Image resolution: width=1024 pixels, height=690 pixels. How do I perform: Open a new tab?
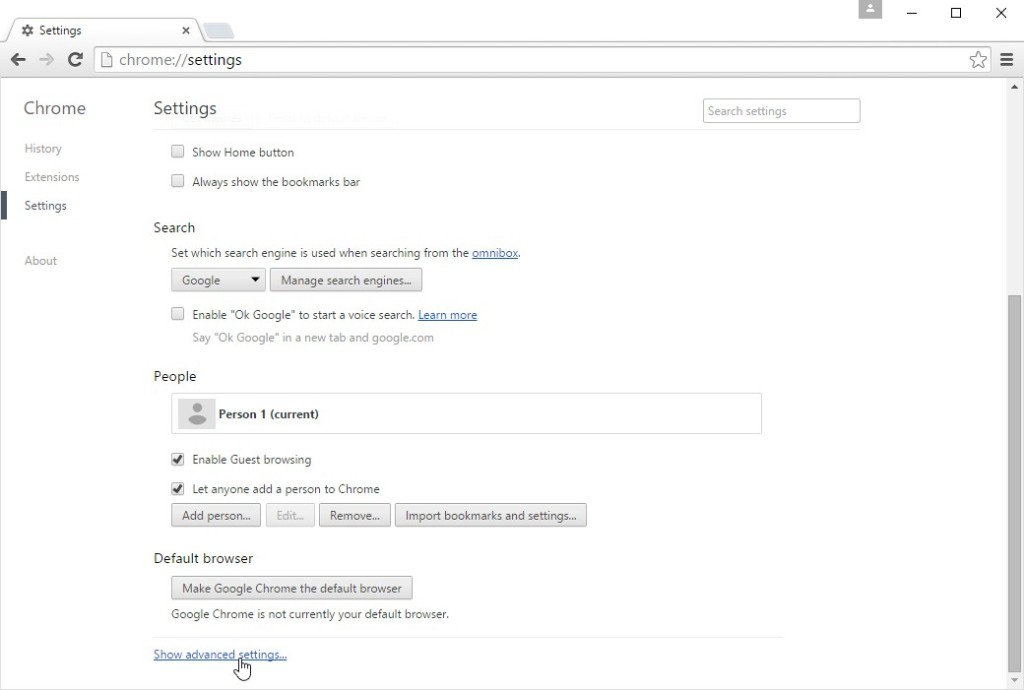[218, 31]
